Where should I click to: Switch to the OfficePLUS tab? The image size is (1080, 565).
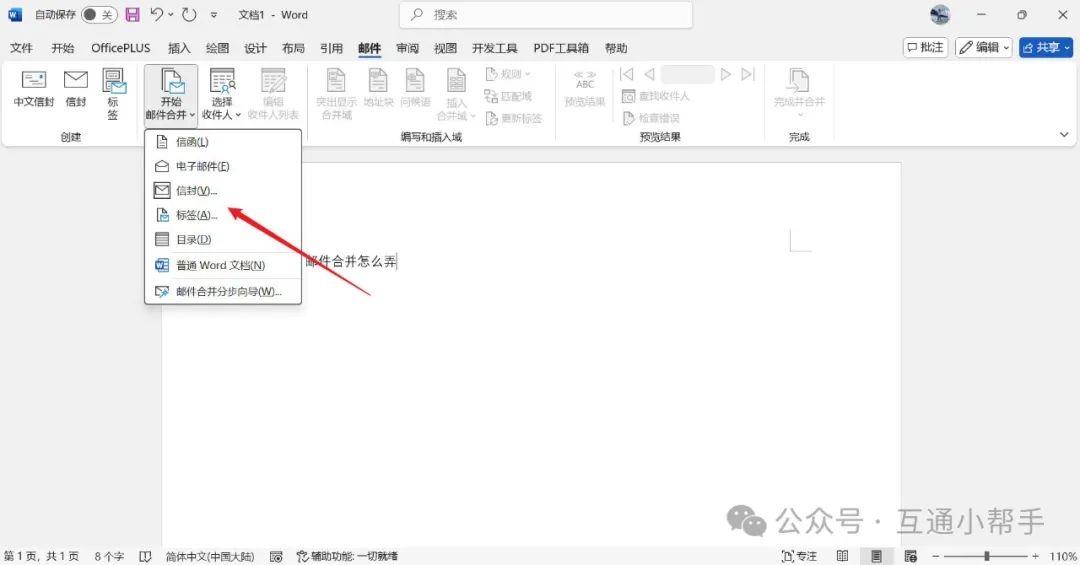pos(121,48)
